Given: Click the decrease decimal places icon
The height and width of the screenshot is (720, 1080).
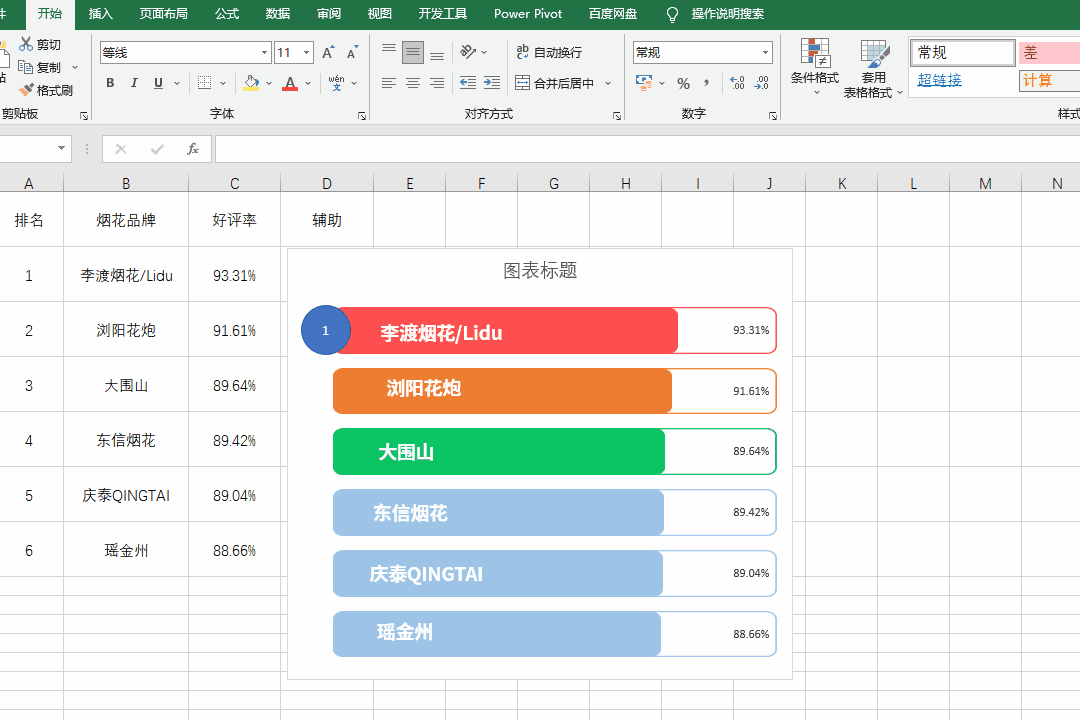Looking at the screenshot, I should (761, 83).
